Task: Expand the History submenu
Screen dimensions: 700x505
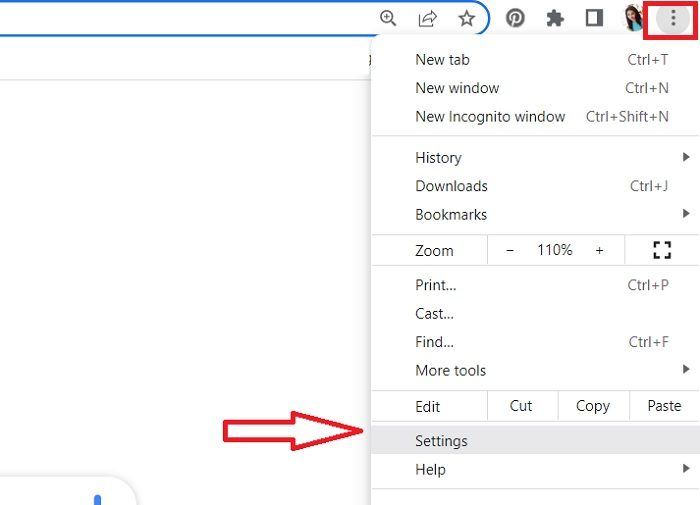Action: pyautogui.click(x=535, y=158)
